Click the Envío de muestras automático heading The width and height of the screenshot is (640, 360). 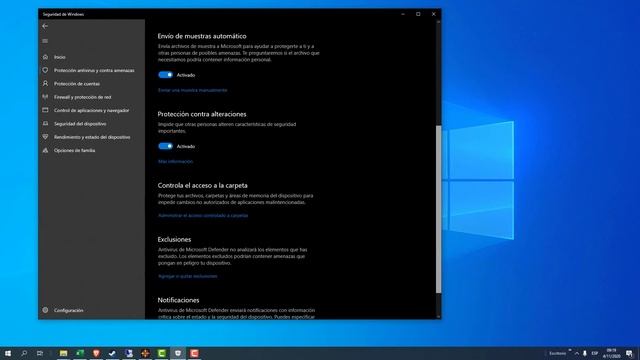(202, 36)
